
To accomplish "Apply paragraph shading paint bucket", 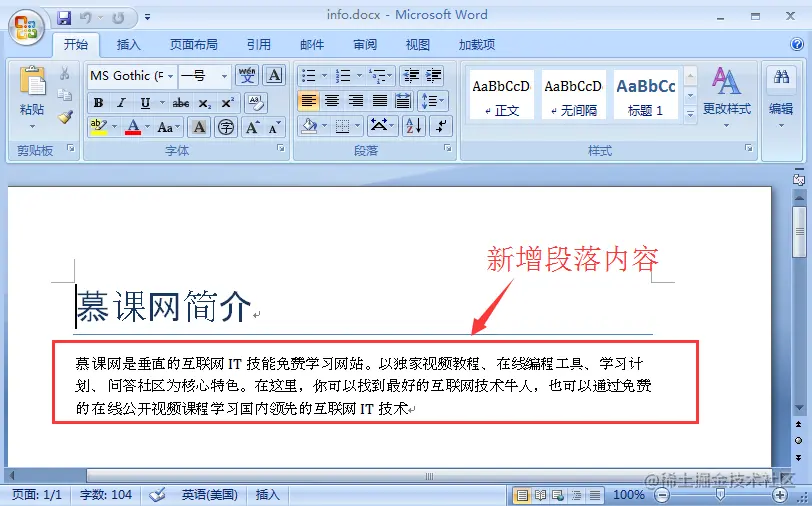I will pos(310,126).
